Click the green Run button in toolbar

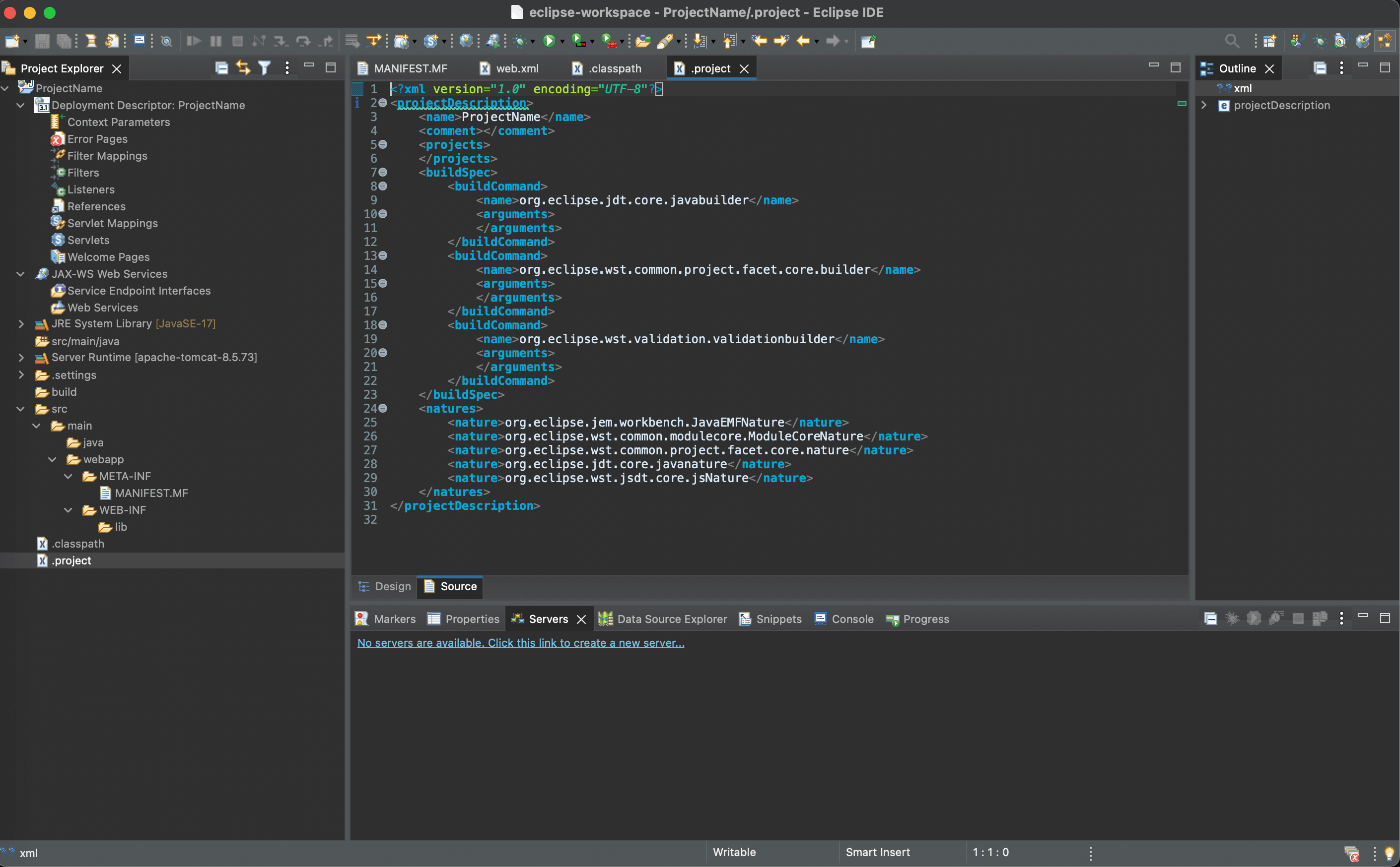click(x=549, y=41)
